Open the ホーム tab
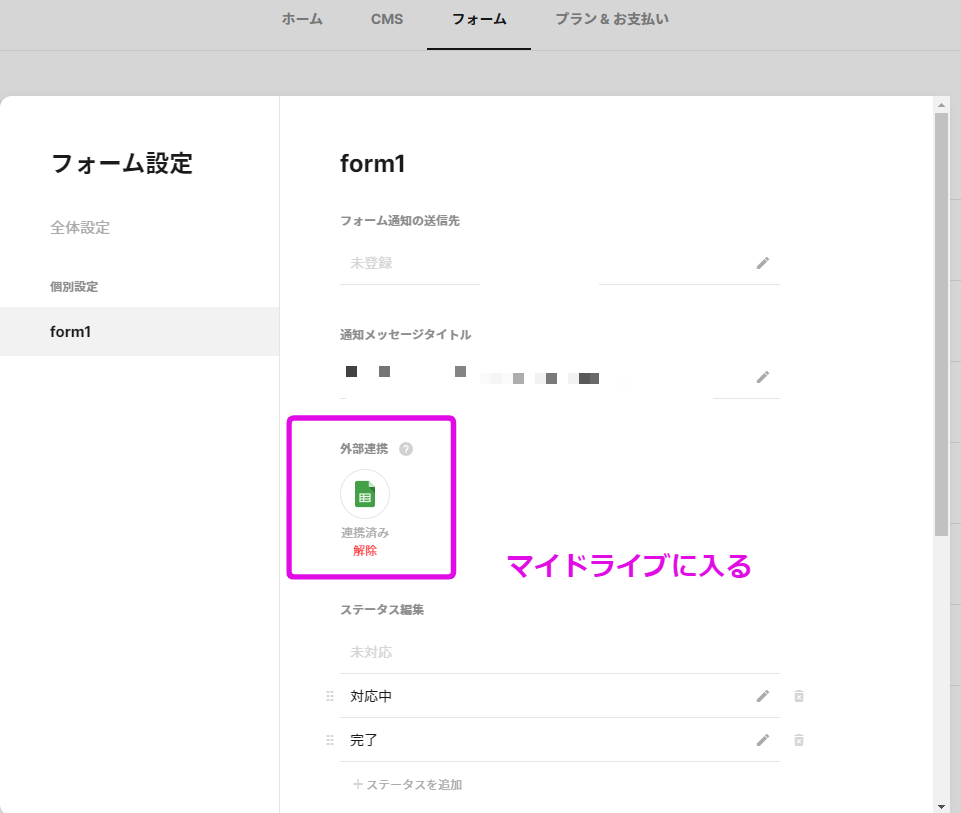961x813 pixels. pyautogui.click(x=302, y=20)
